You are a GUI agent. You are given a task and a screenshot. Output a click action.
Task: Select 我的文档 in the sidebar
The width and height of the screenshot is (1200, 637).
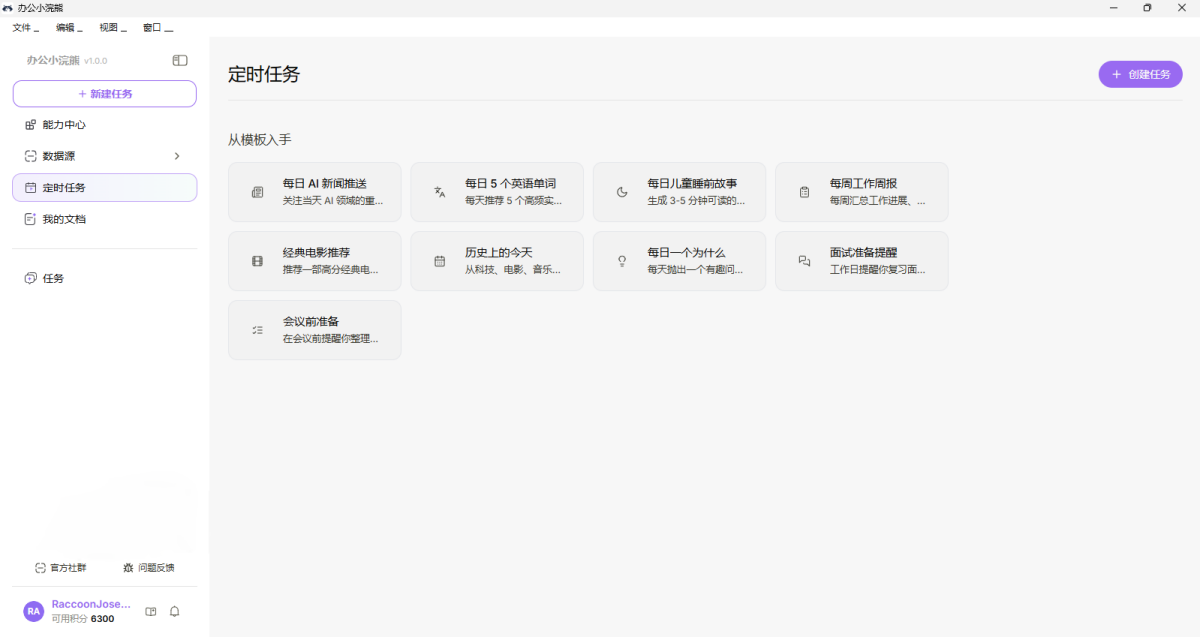[x=104, y=218]
